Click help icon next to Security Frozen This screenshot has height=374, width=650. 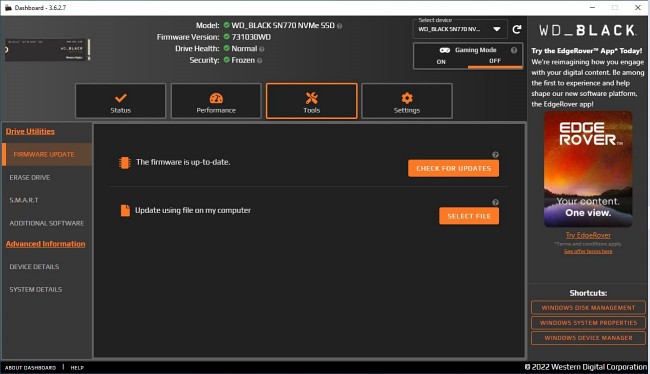(x=260, y=61)
